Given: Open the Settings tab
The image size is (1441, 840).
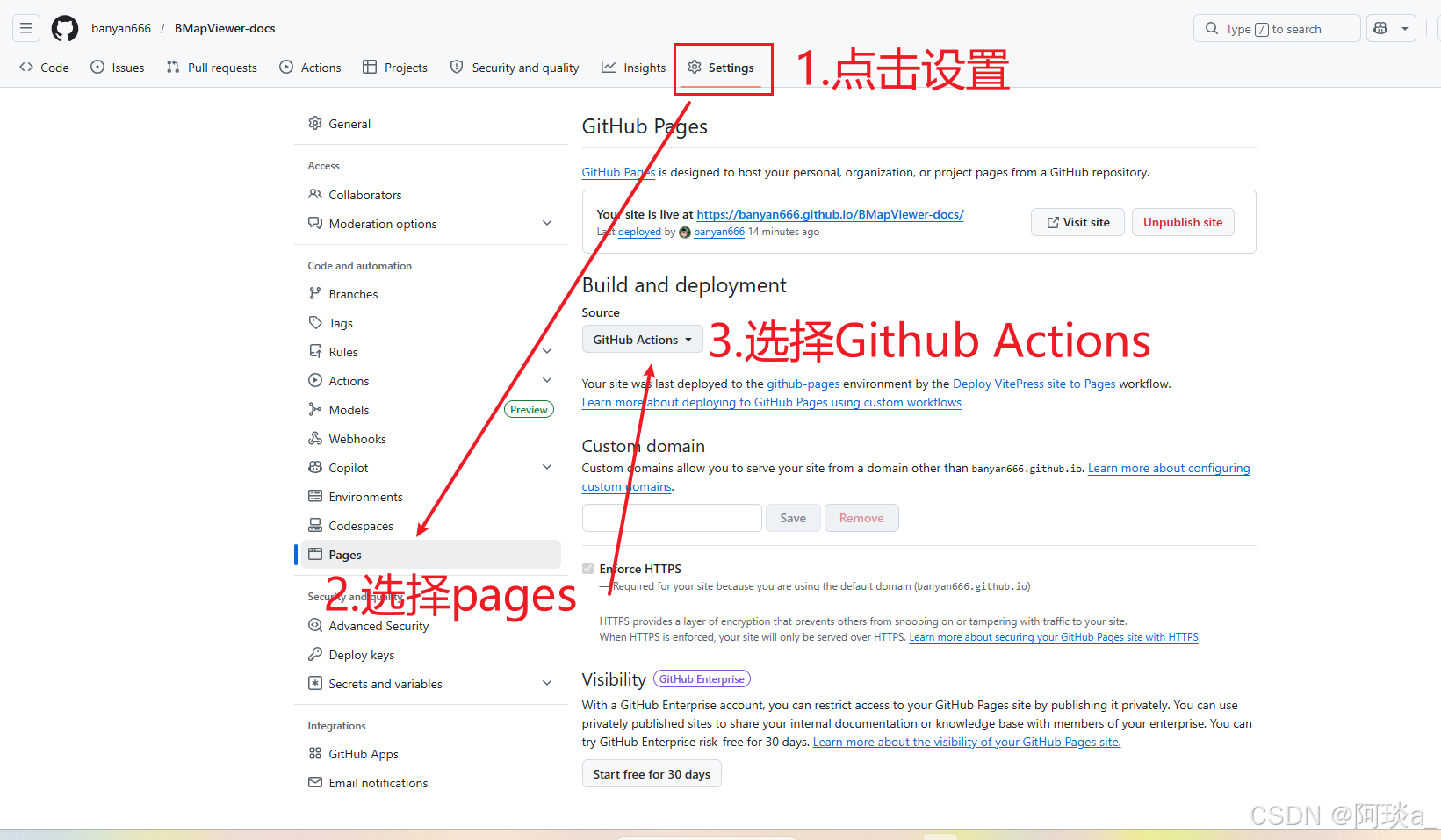Looking at the screenshot, I should (721, 68).
